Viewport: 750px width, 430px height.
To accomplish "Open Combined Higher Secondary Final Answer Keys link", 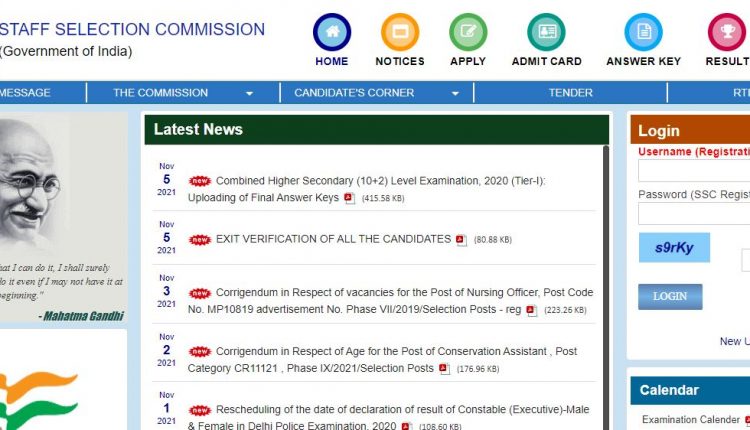I will tap(366, 189).
